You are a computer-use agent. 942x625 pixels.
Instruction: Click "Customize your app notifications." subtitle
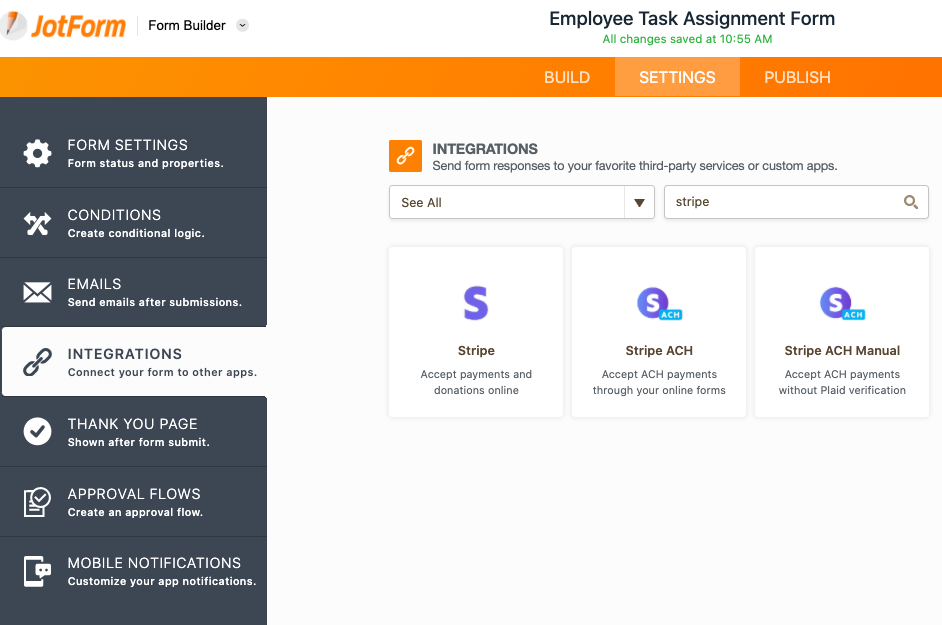162,581
